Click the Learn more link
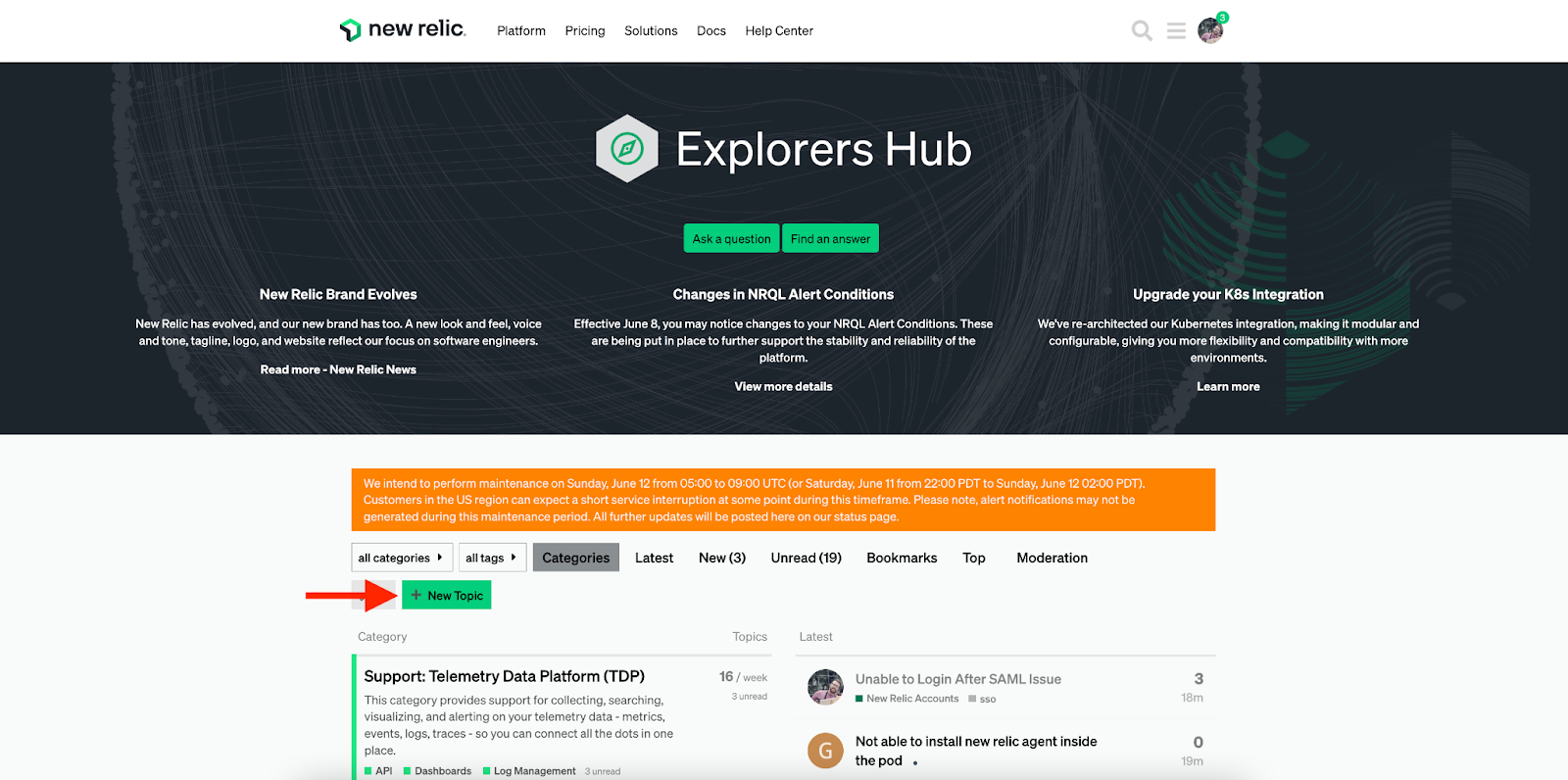Image resolution: width=1568 pixels, height=780 pixels. tap(1228, 386)
